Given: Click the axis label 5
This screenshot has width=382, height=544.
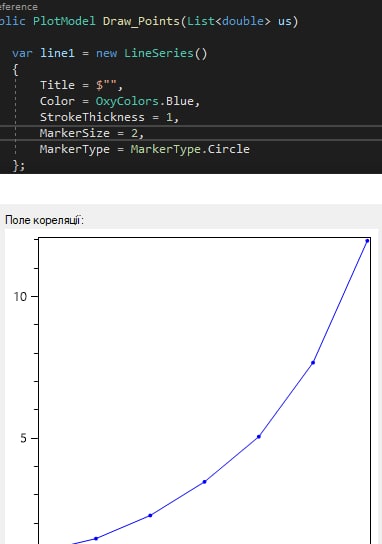Looking at the screenshot, I should coord(23,438).
